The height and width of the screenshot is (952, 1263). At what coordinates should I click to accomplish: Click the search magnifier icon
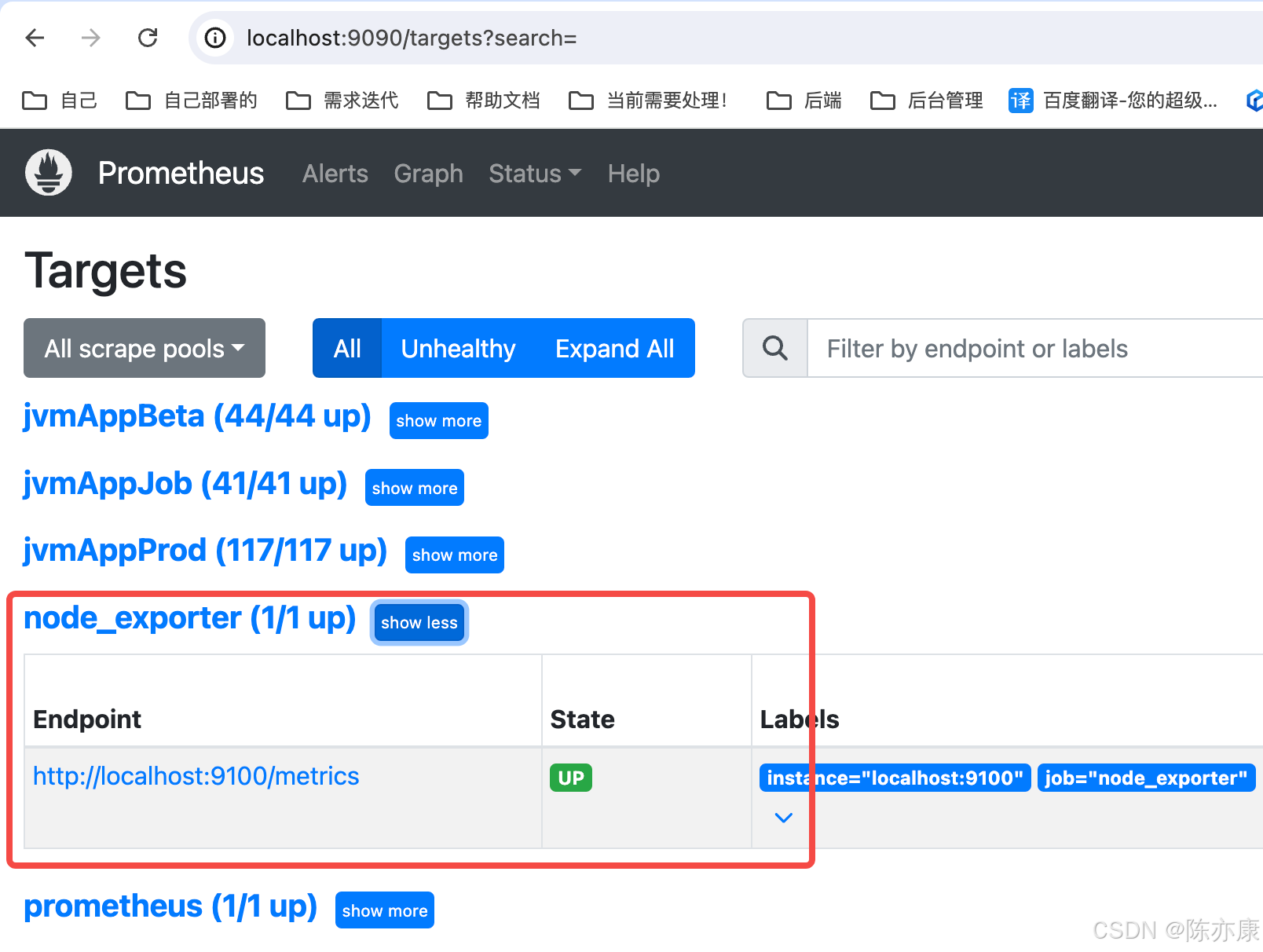click(x=775, y=348)
